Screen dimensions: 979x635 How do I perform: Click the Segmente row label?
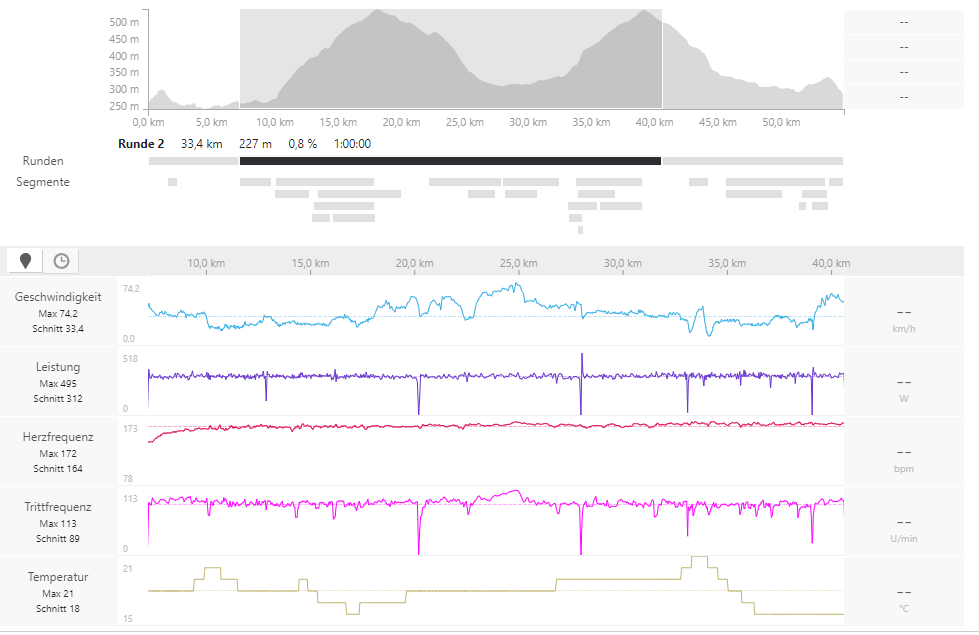click(43, 182)
